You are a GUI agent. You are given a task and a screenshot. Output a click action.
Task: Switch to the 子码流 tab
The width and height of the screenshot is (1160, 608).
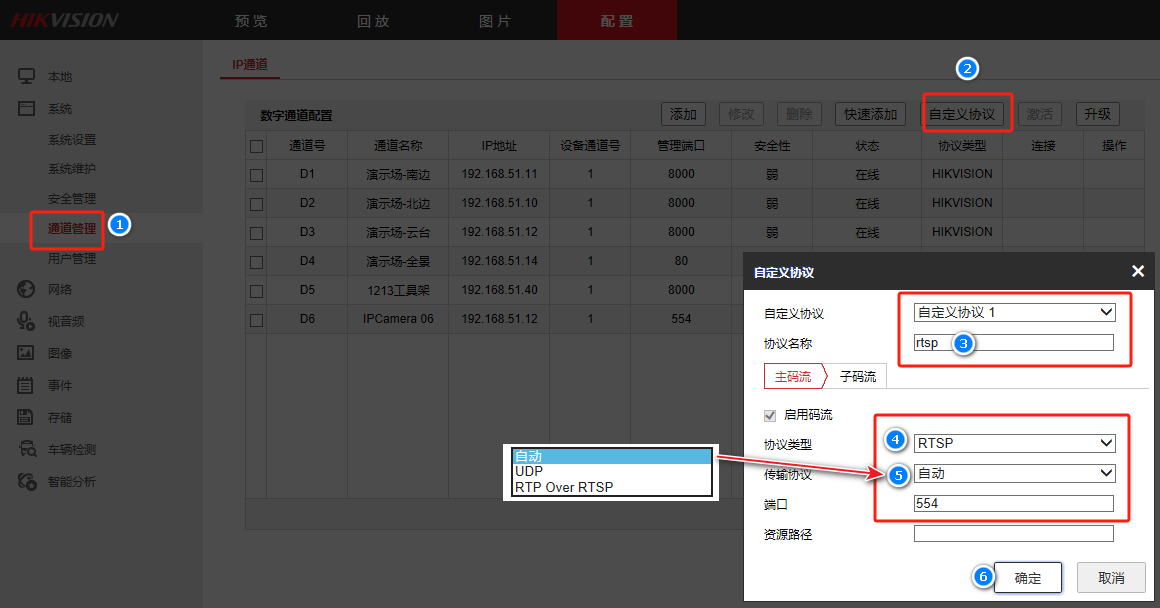[x=857, y=377]
